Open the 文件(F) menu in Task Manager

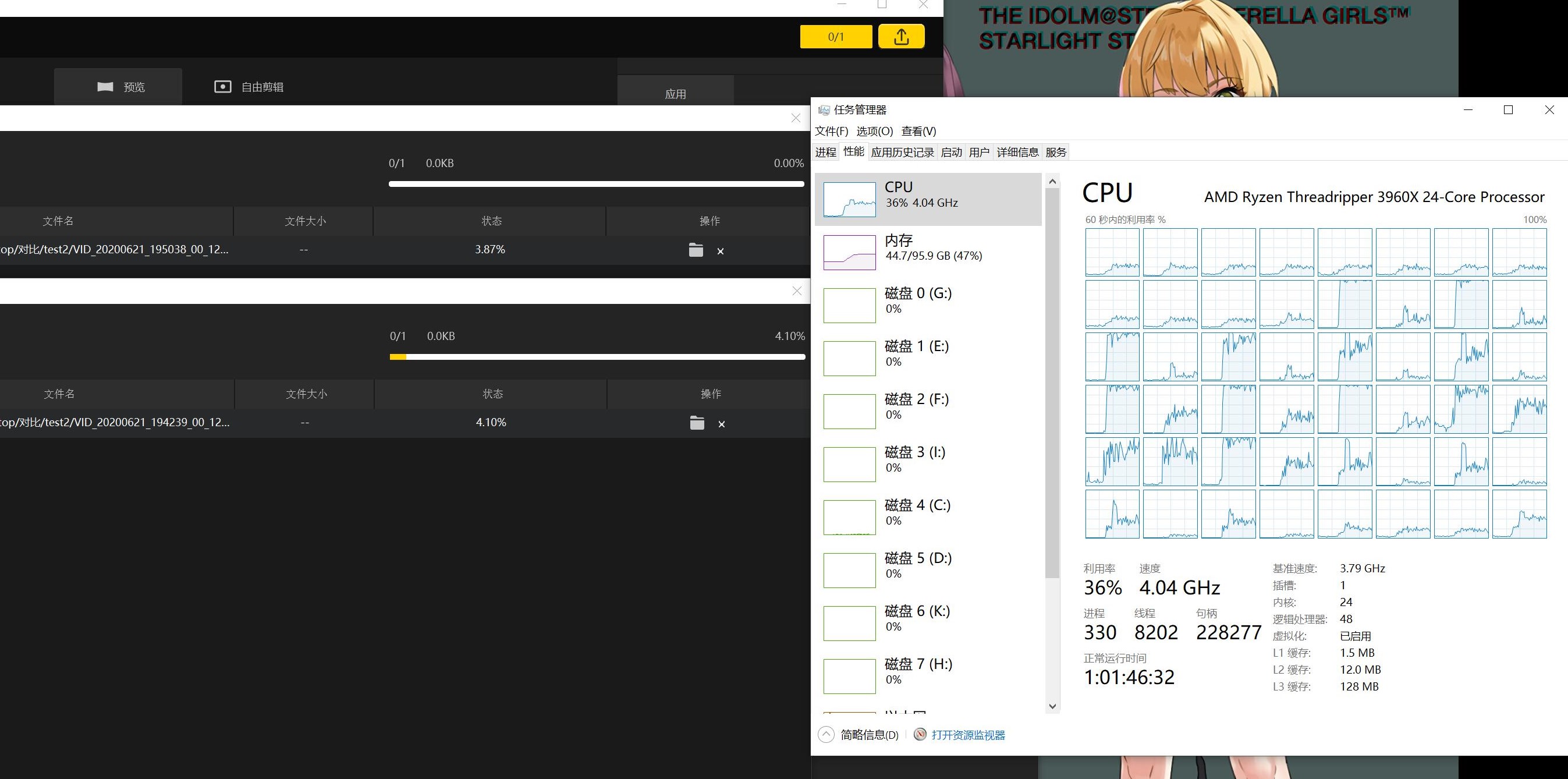pyautogui.click(x=832, y=131)
